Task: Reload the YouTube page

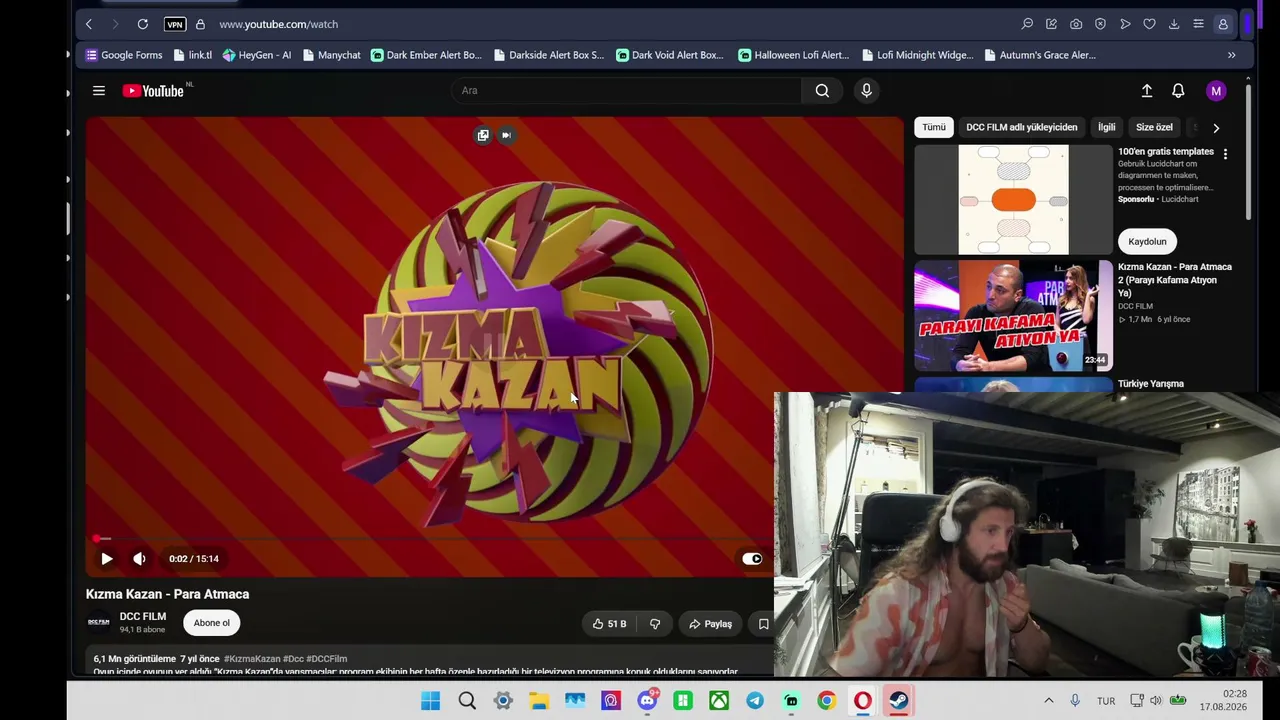Action: [143, 24]
